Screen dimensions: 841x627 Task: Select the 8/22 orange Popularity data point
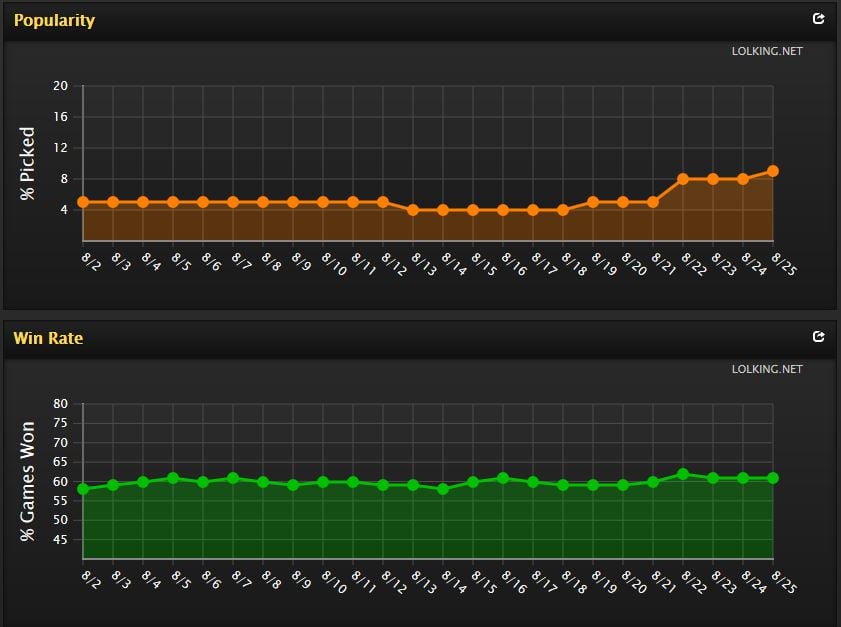(x=683, y=179)
